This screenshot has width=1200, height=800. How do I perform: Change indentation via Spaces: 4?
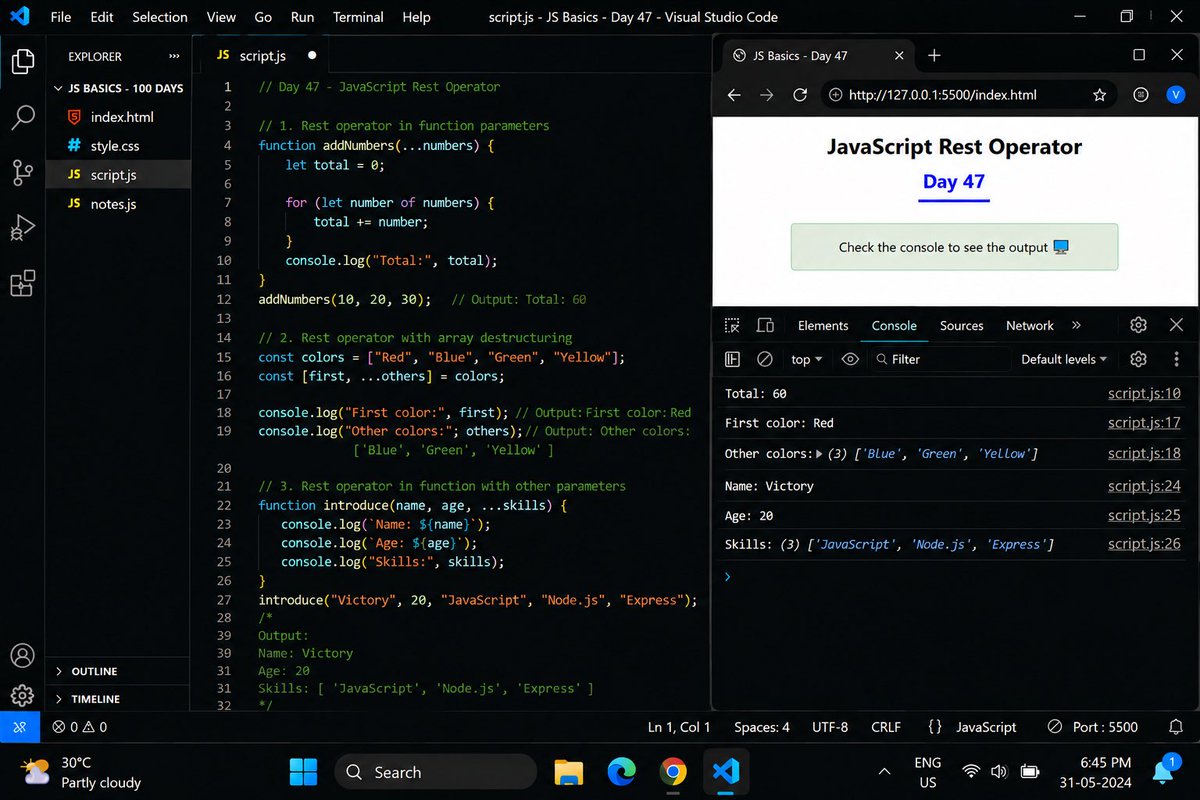click(x=762, y=727)
